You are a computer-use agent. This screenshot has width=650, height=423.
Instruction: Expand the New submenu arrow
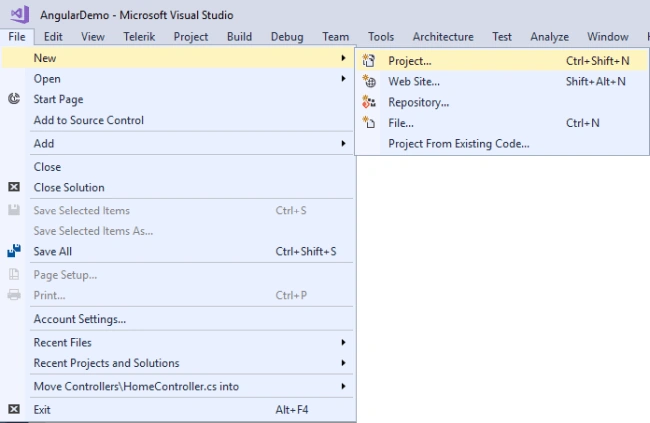[343, 58]
